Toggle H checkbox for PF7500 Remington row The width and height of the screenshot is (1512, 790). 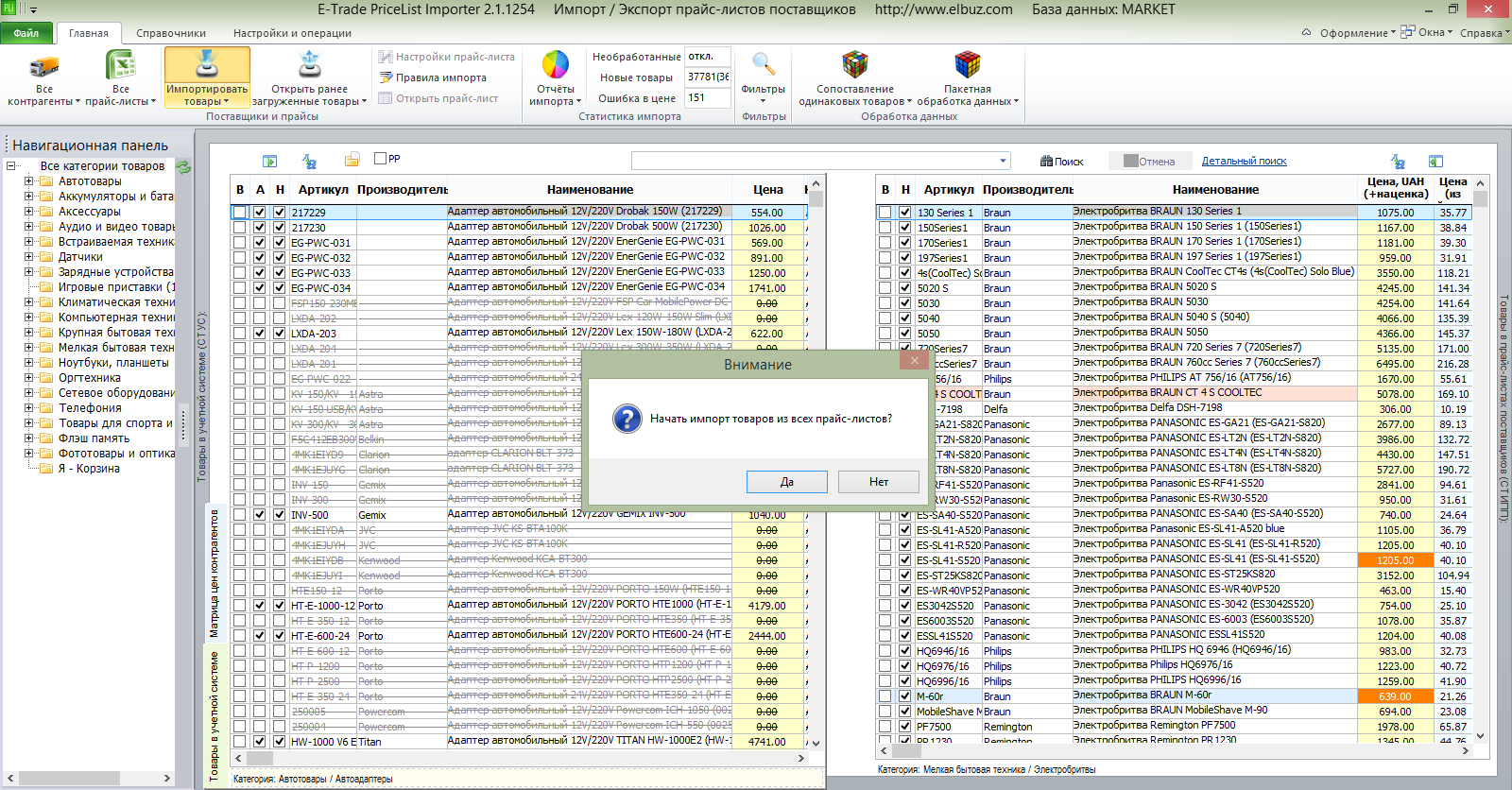coord(905,727)
